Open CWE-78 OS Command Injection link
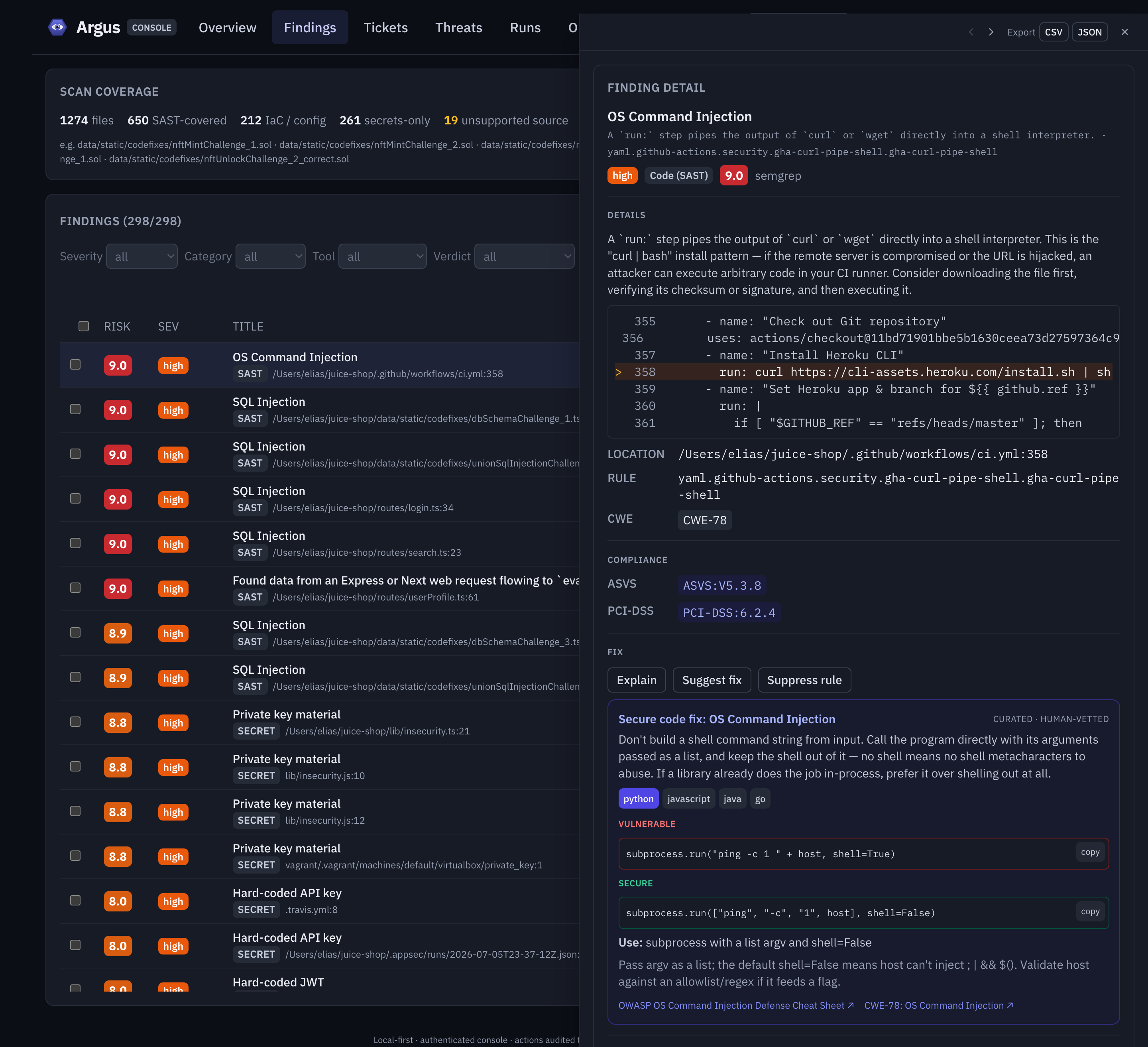The width and height of the screenshot is (1148, 1047). 938,1006
